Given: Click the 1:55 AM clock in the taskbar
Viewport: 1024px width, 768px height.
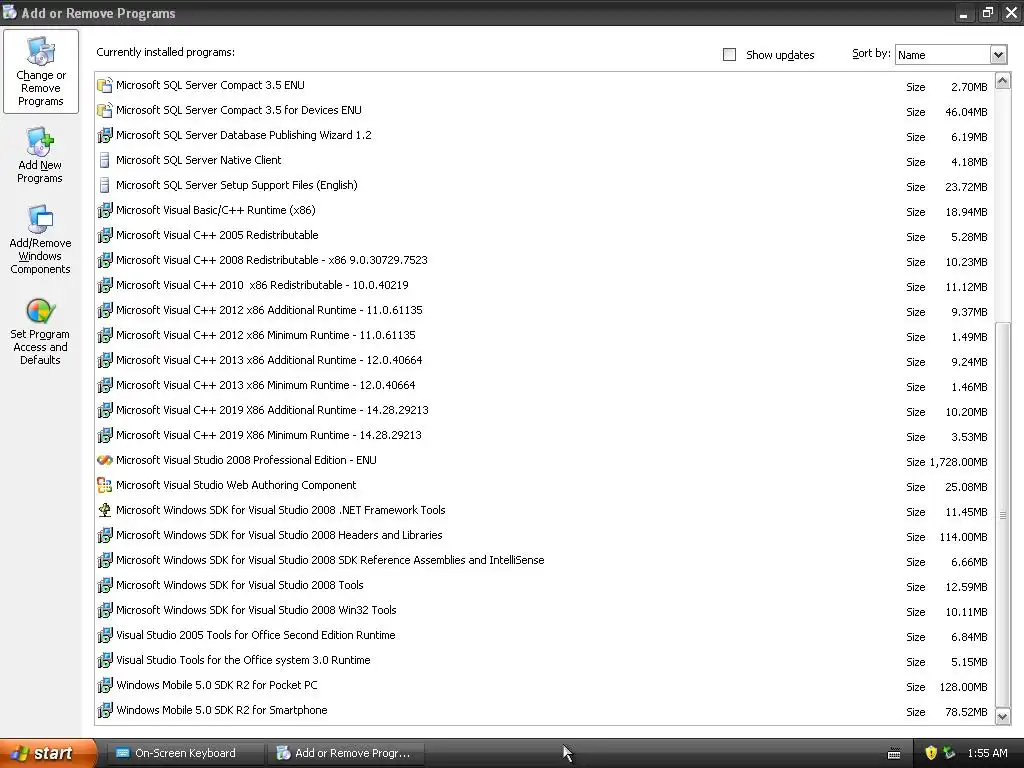Looking at the screenshot, I should [987, 753].
